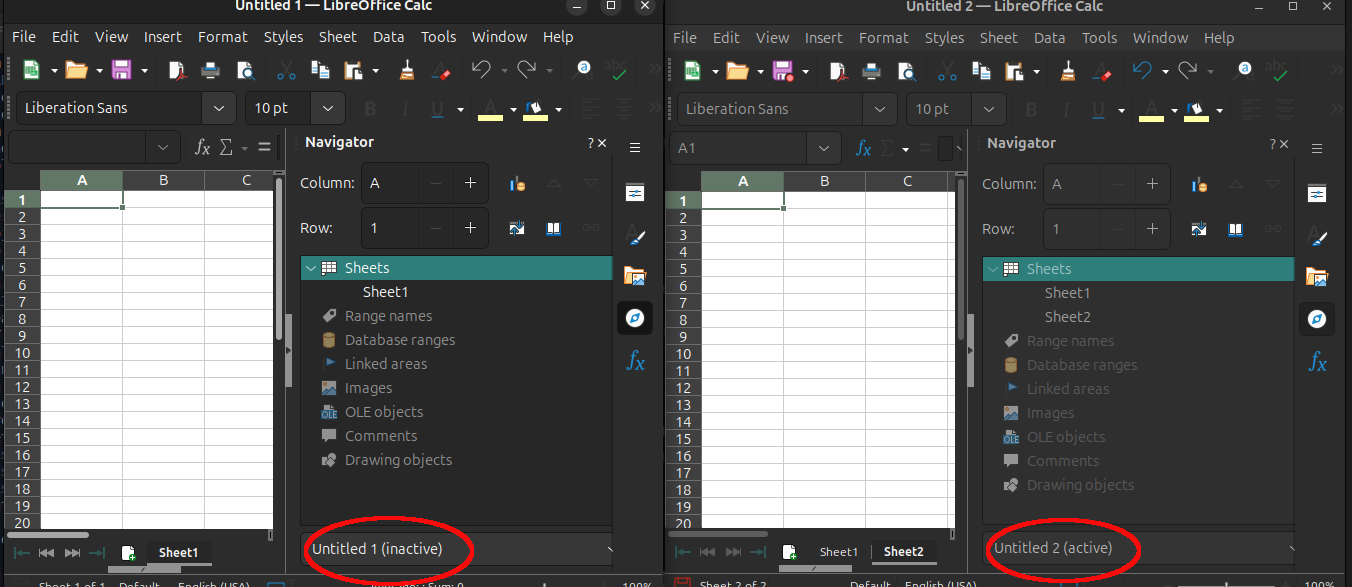Open the font size dropdown in Untitled 1
The image size is (1352, 587).
[327, 108]
